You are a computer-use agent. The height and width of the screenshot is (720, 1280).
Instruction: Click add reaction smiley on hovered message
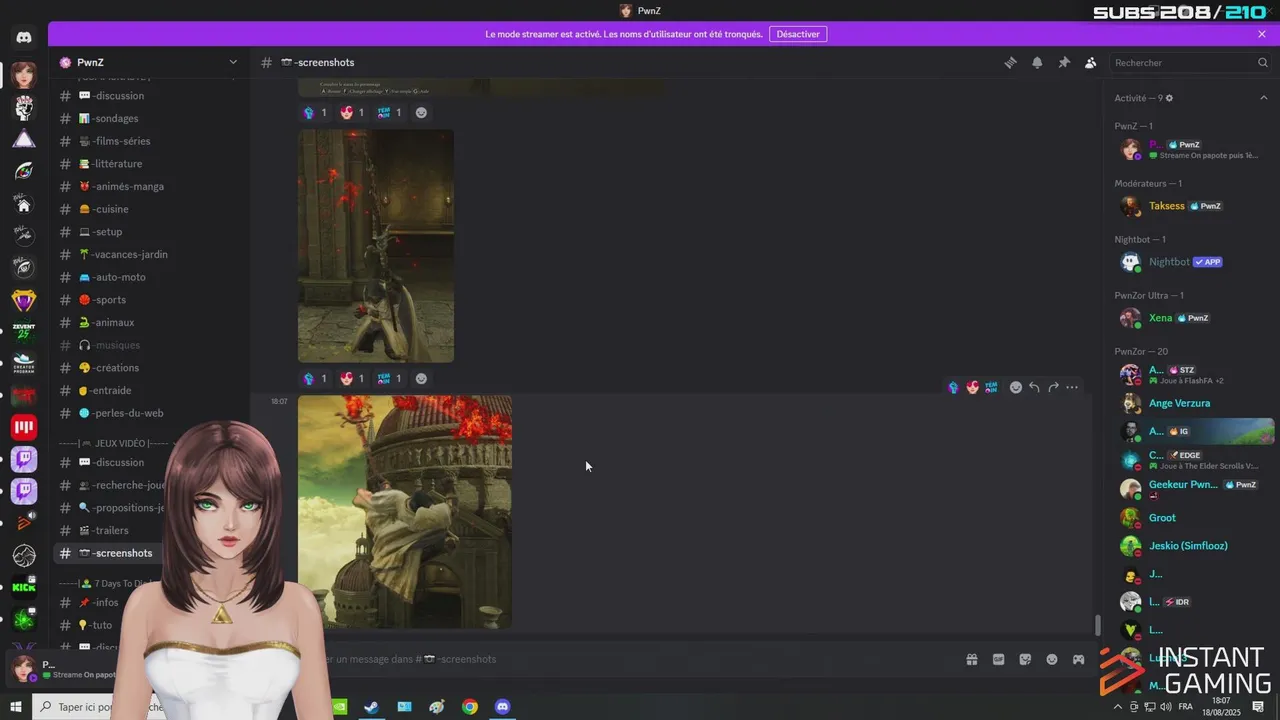click(x=1016, y=387)
